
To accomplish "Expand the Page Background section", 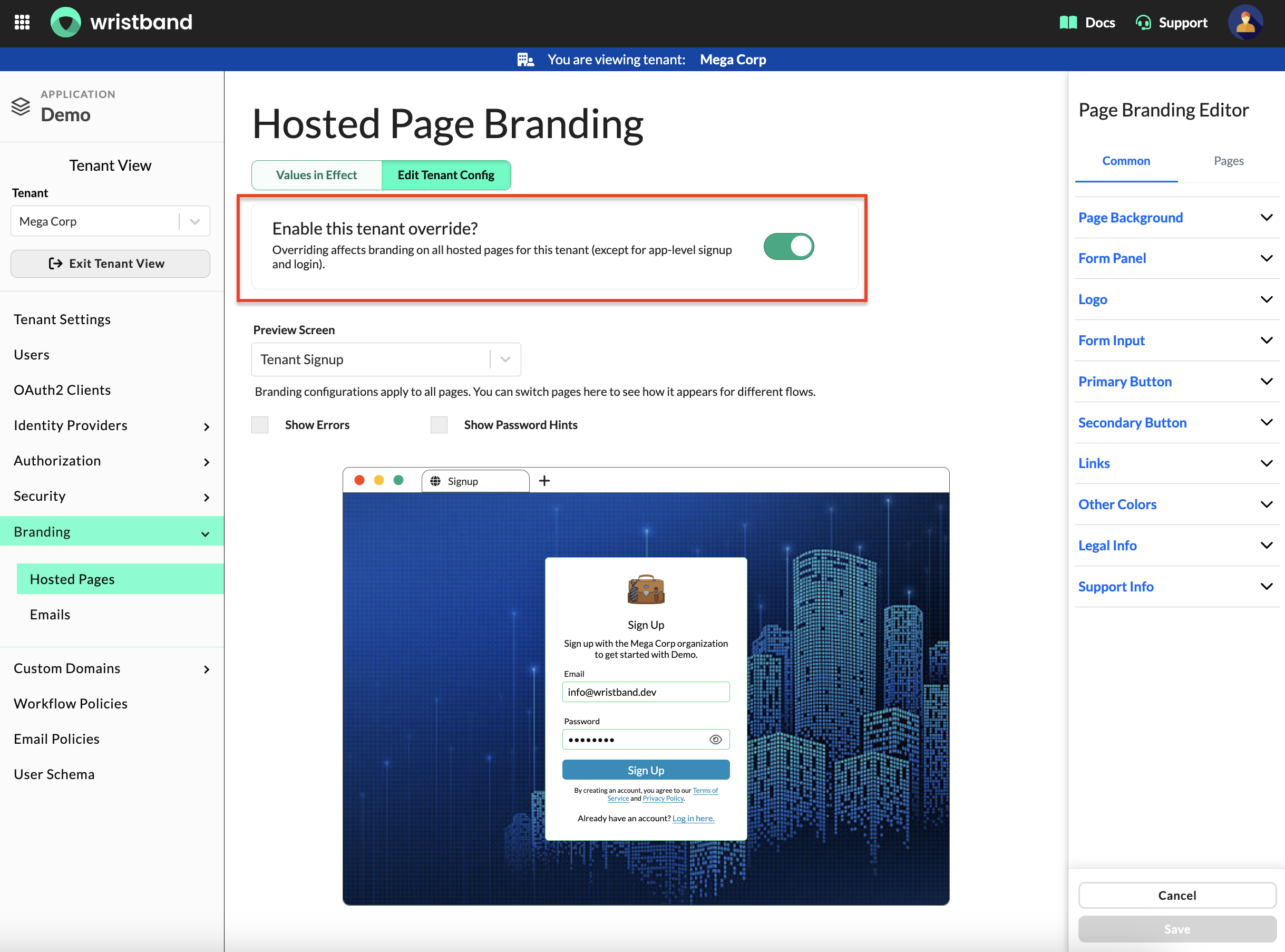I will (x=1176, y=217).
